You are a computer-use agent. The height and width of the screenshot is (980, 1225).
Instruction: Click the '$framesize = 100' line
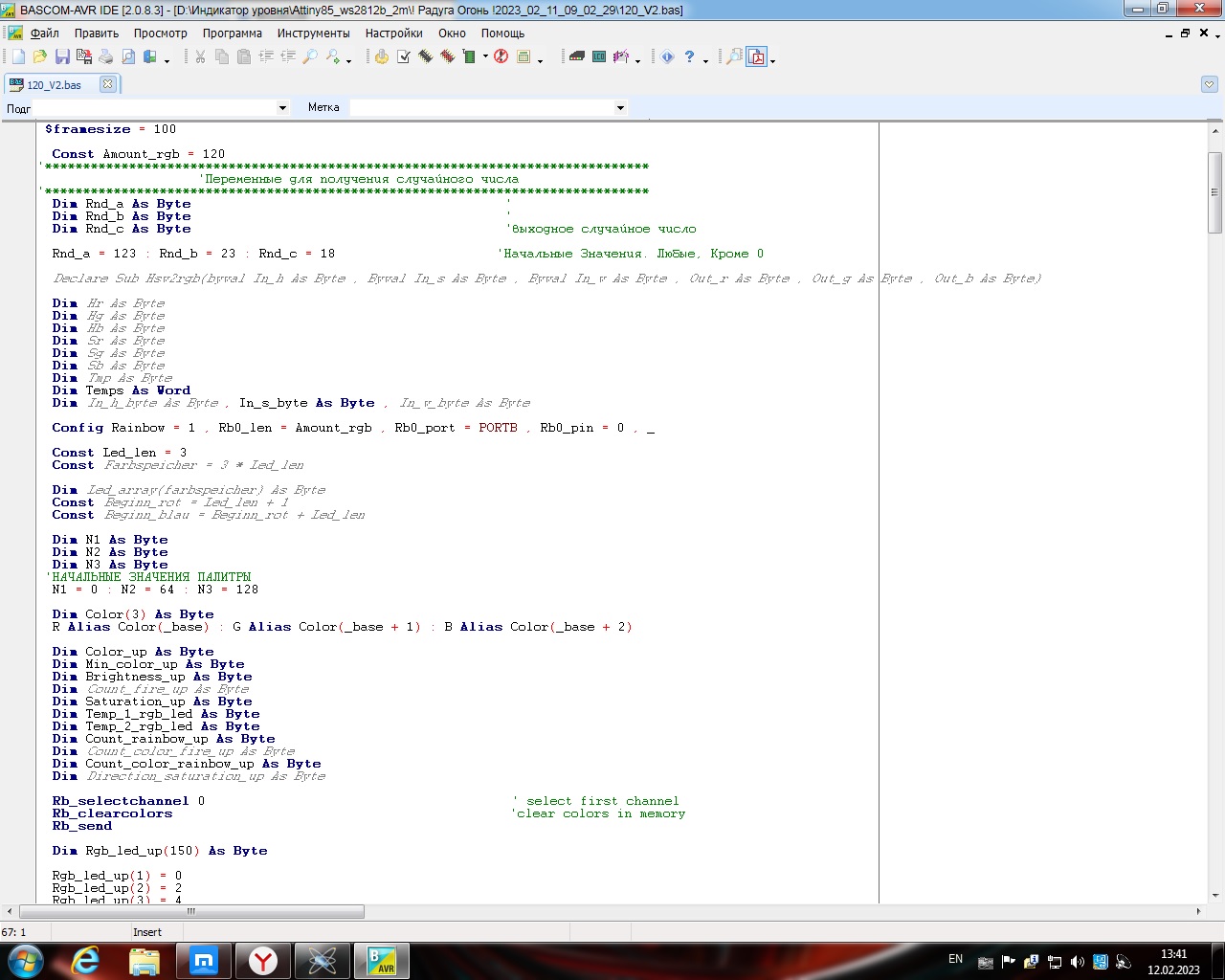point(111,129)
